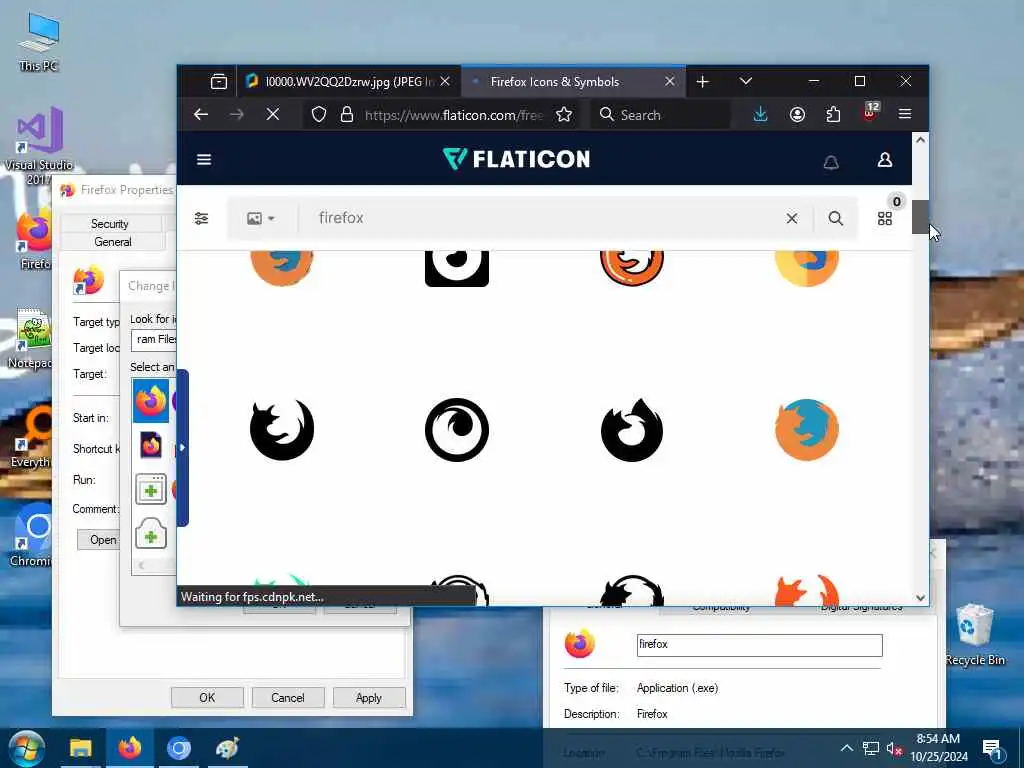Select the black flame fox icon
Screen dimensions: 1024x768
632,430
